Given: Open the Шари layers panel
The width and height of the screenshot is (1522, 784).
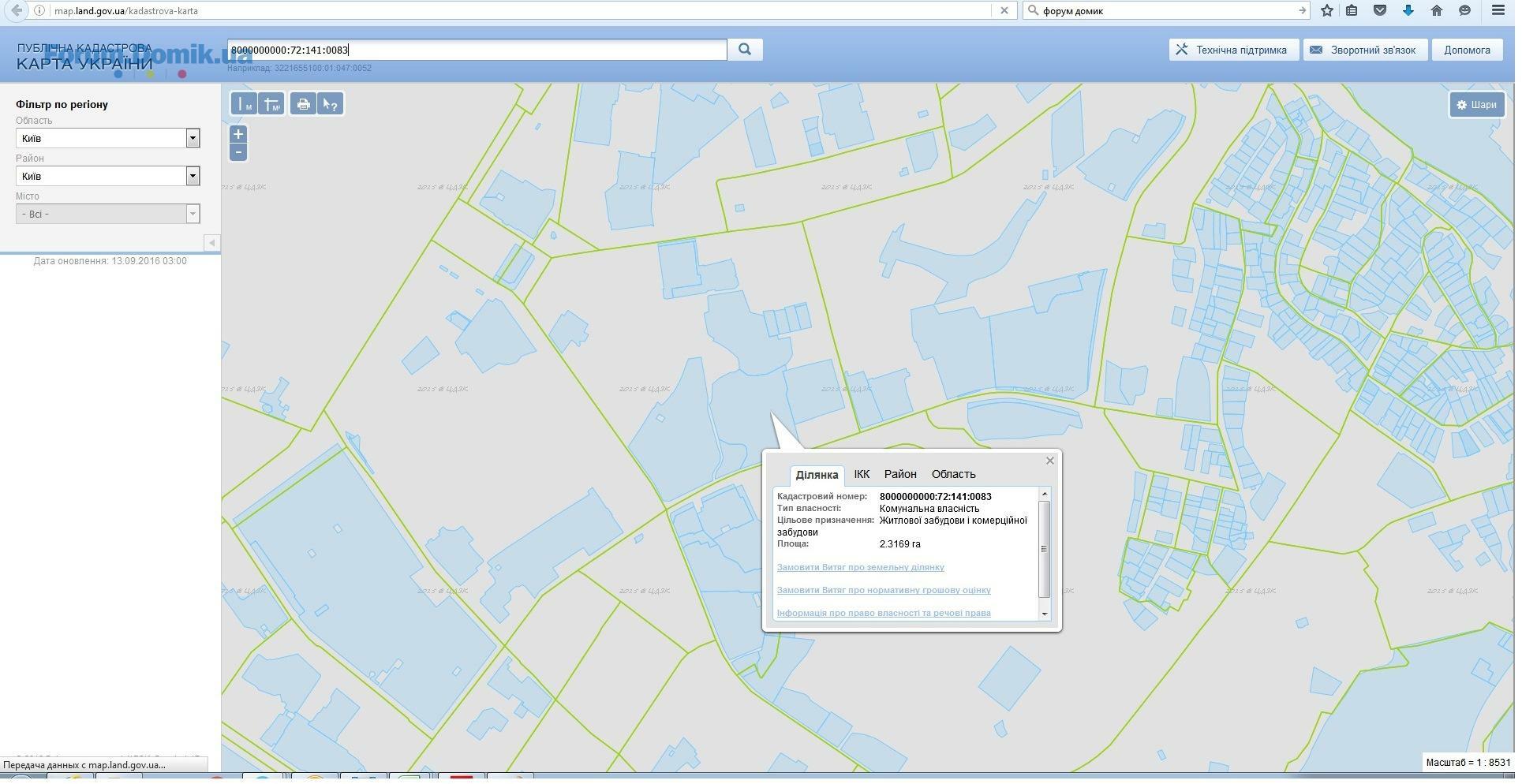Looking at the screenshot, I should click(x=1476, y=105).
